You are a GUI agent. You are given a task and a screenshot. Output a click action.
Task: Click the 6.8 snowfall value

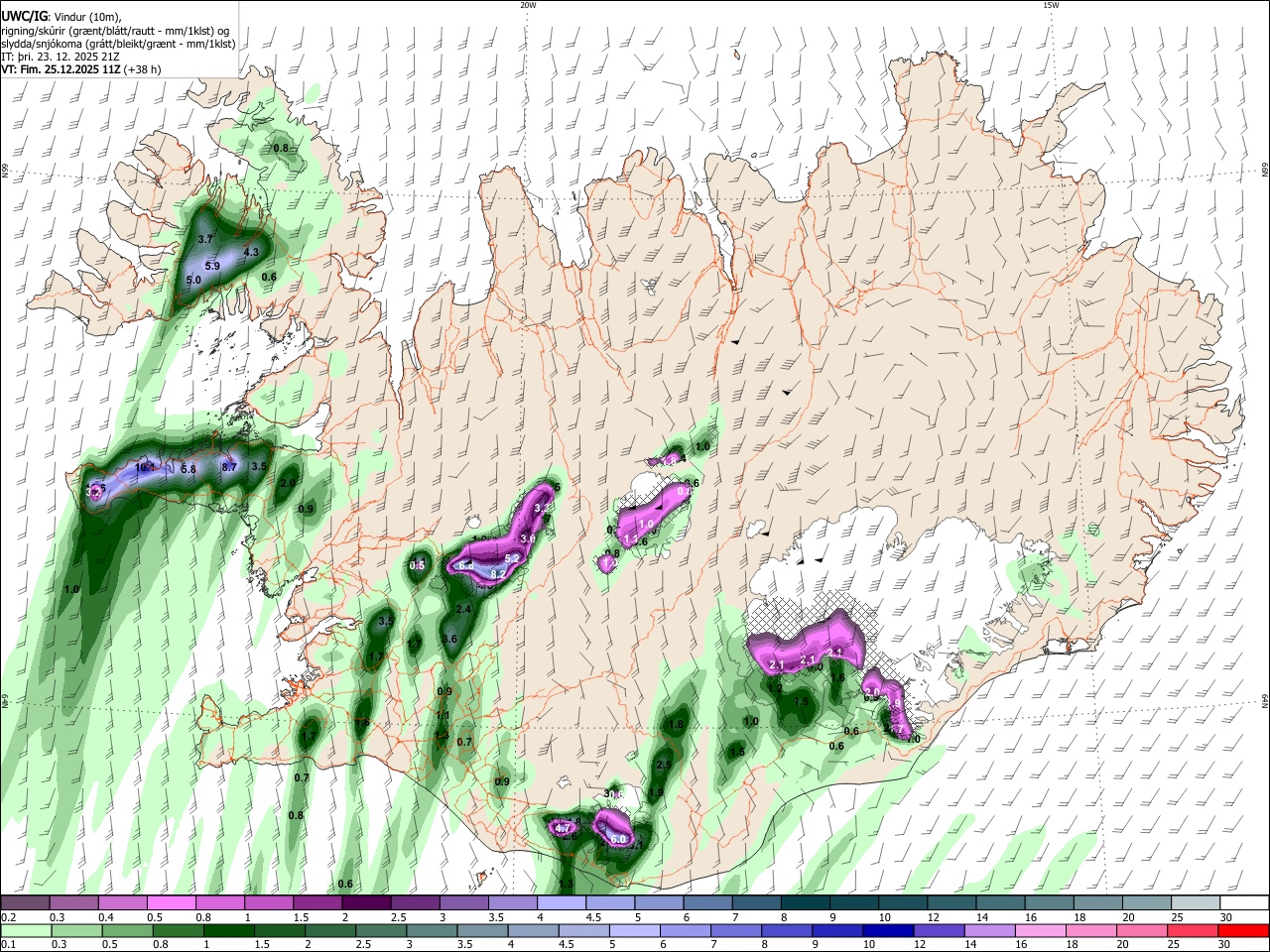click(x=467, y=565)
